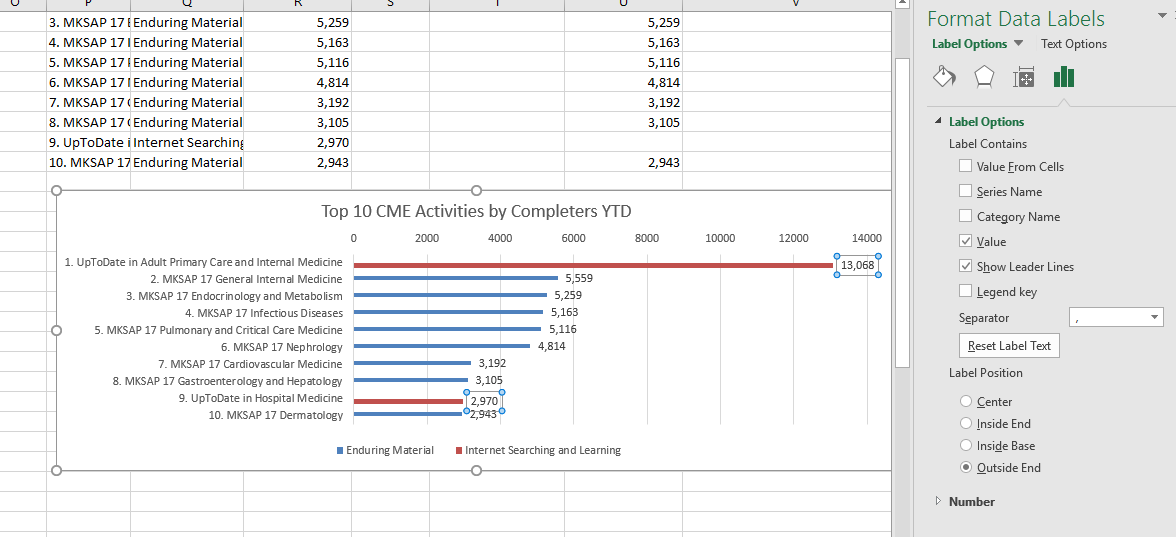Click axis label 10. MKSAP 17 Dermatology

(275, 415)
